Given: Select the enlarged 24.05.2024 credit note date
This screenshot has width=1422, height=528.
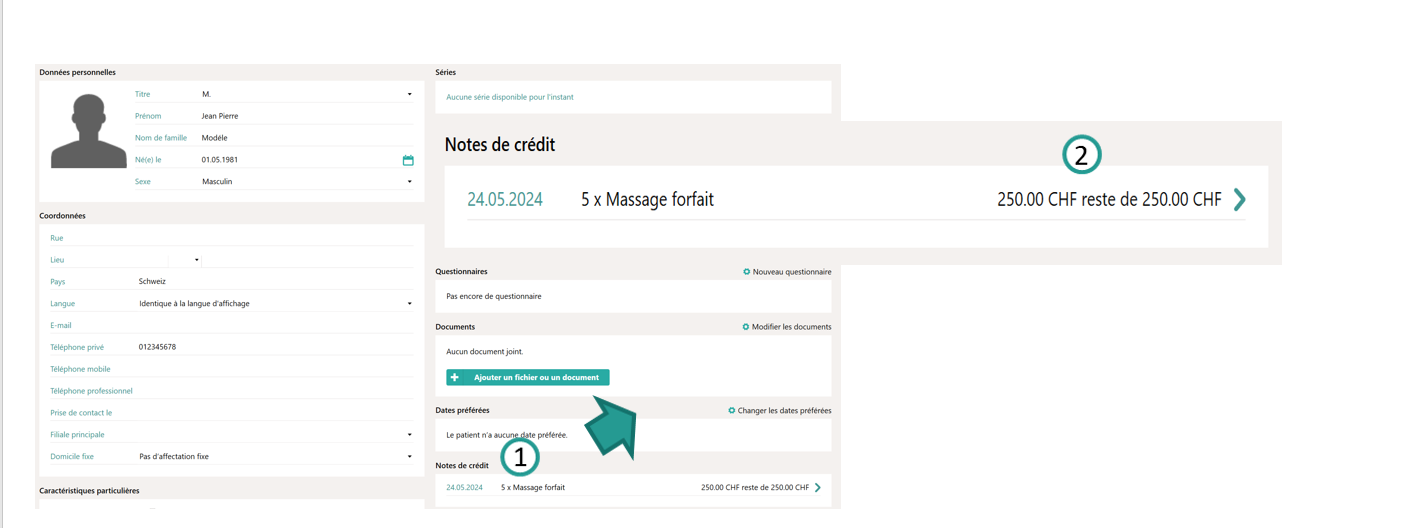Looking at the screenshot, I should click(x=505, y=200).
